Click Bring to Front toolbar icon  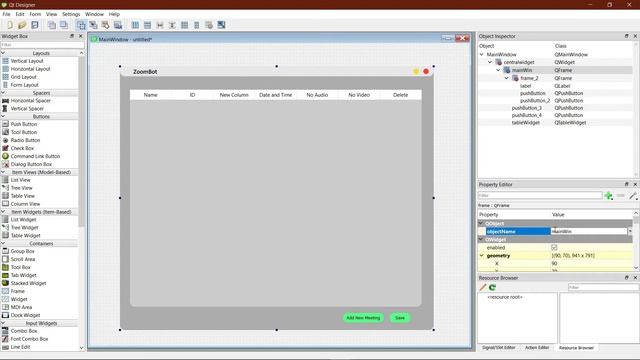point(64,25)
